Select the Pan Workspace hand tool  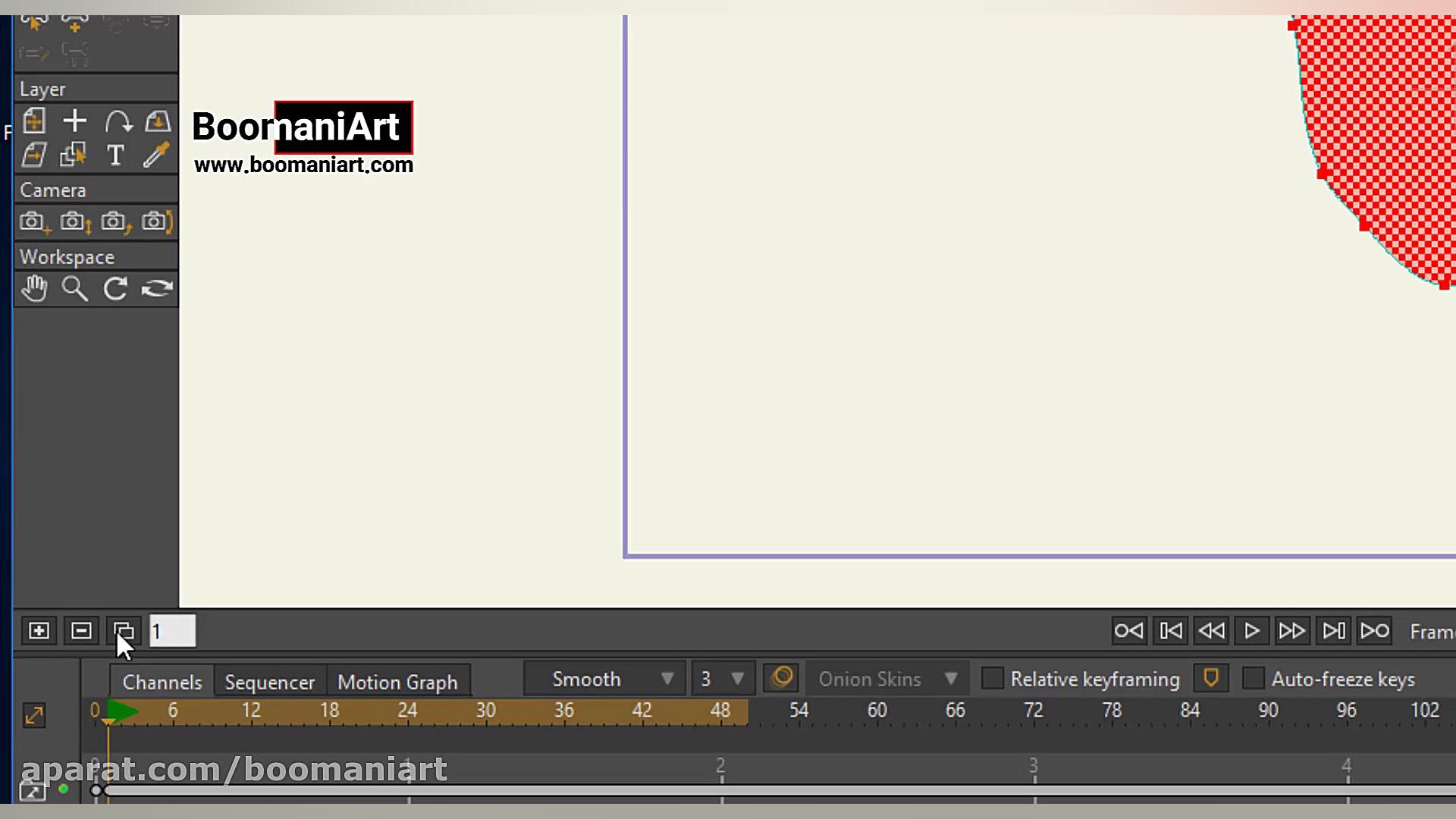click(x=34, y=288)
